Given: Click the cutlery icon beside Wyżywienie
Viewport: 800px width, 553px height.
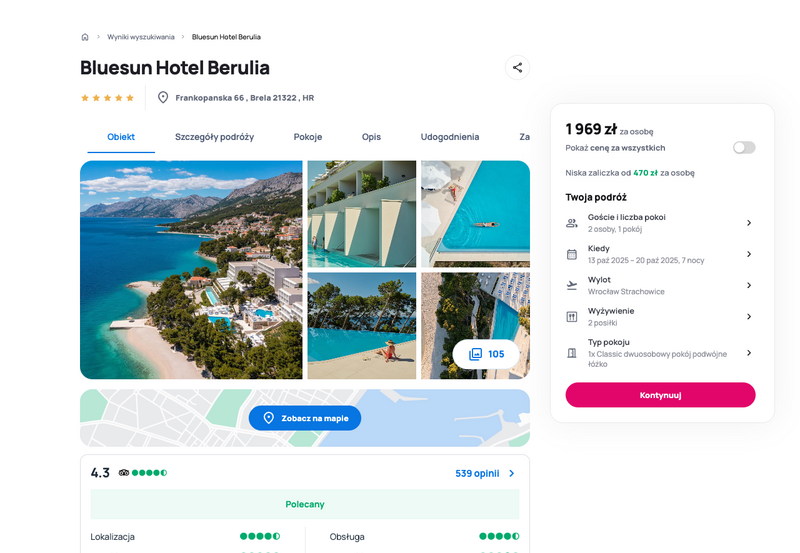Looking at the screenshot, I should point(572,317).
